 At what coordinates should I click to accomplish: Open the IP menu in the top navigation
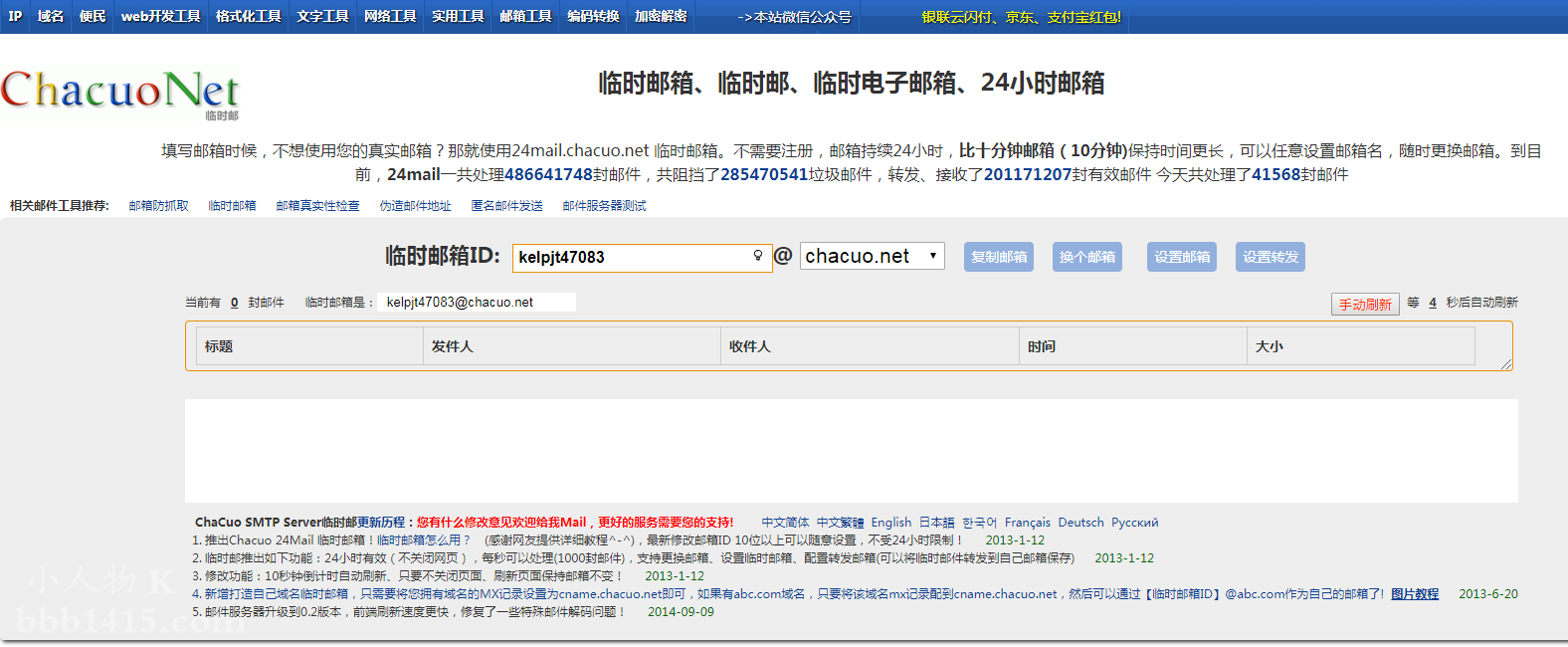(x=15, y=16)
